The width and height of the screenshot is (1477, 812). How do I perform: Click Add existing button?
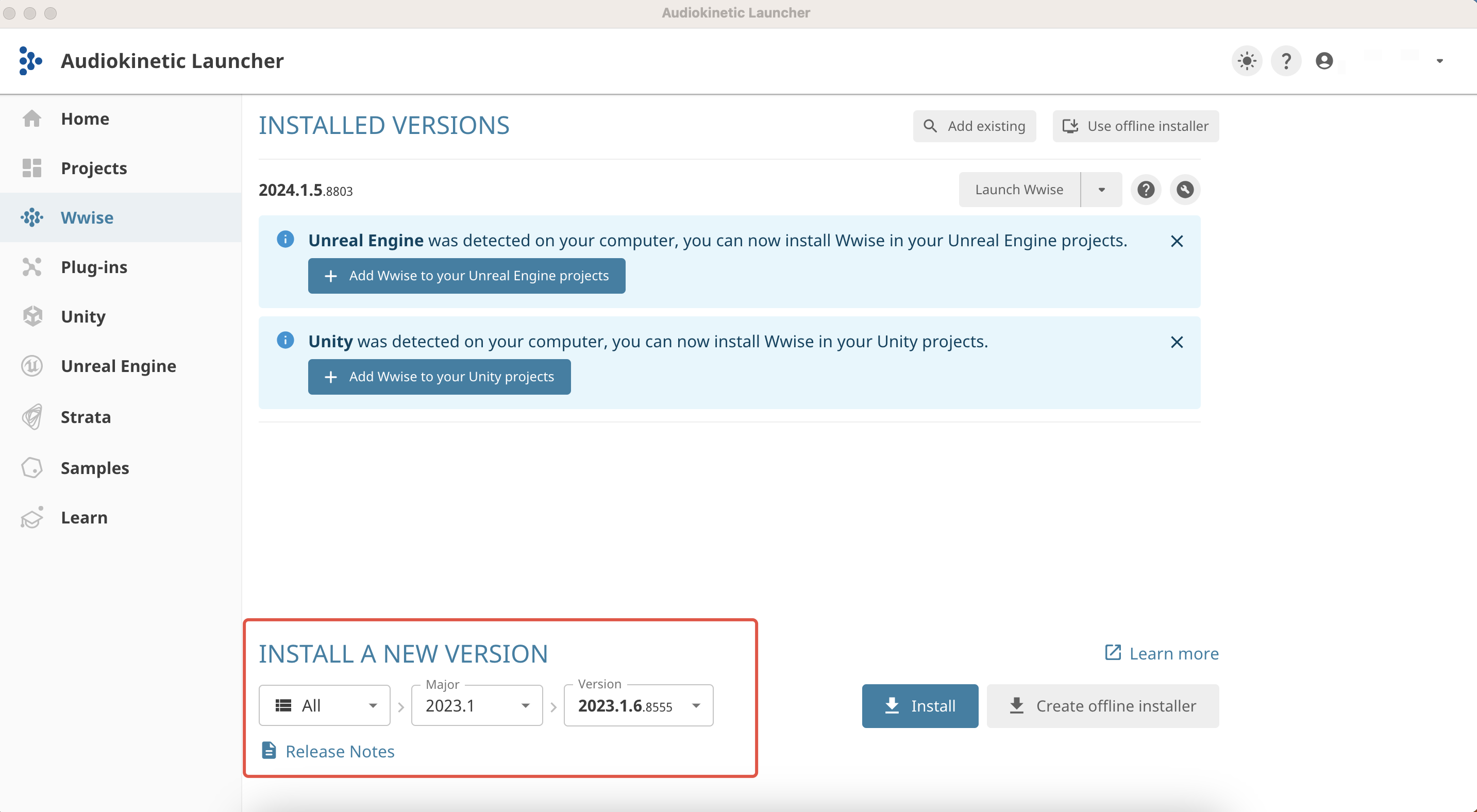pyautogui.click(x=974, y=126)
